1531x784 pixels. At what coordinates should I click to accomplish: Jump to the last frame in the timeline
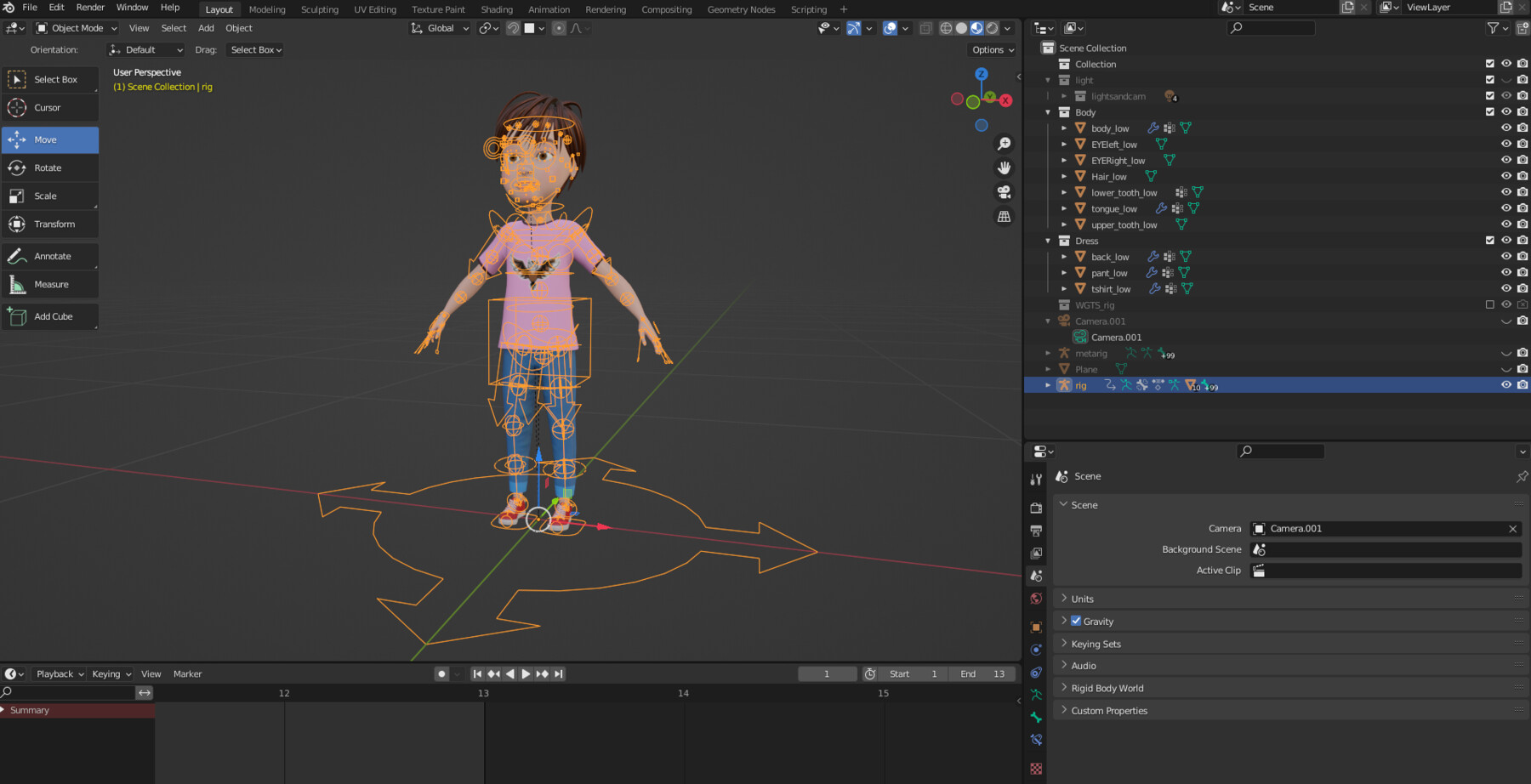click(x=559, y=673)
